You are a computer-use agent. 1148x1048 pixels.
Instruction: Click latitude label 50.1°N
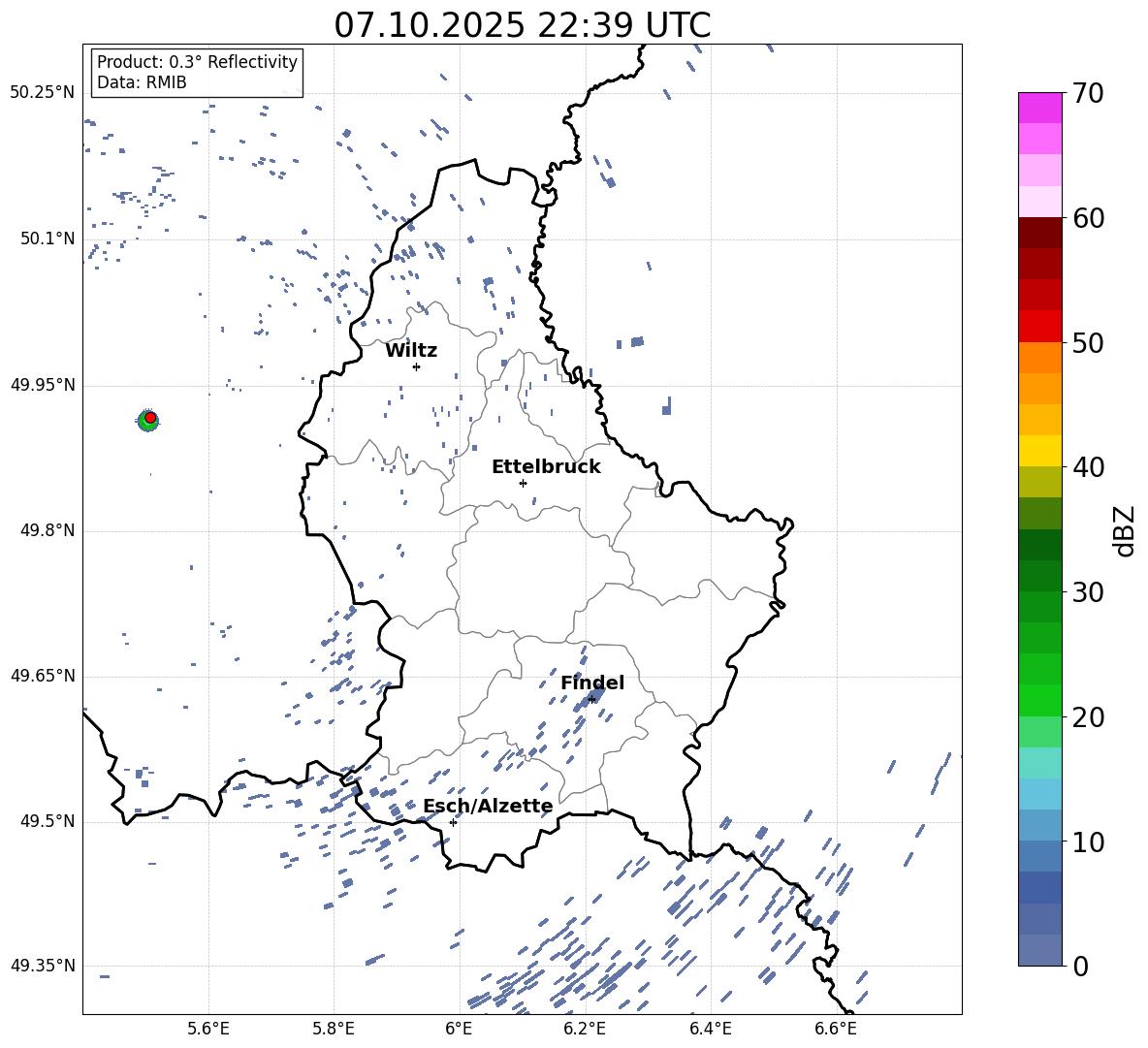48,239
